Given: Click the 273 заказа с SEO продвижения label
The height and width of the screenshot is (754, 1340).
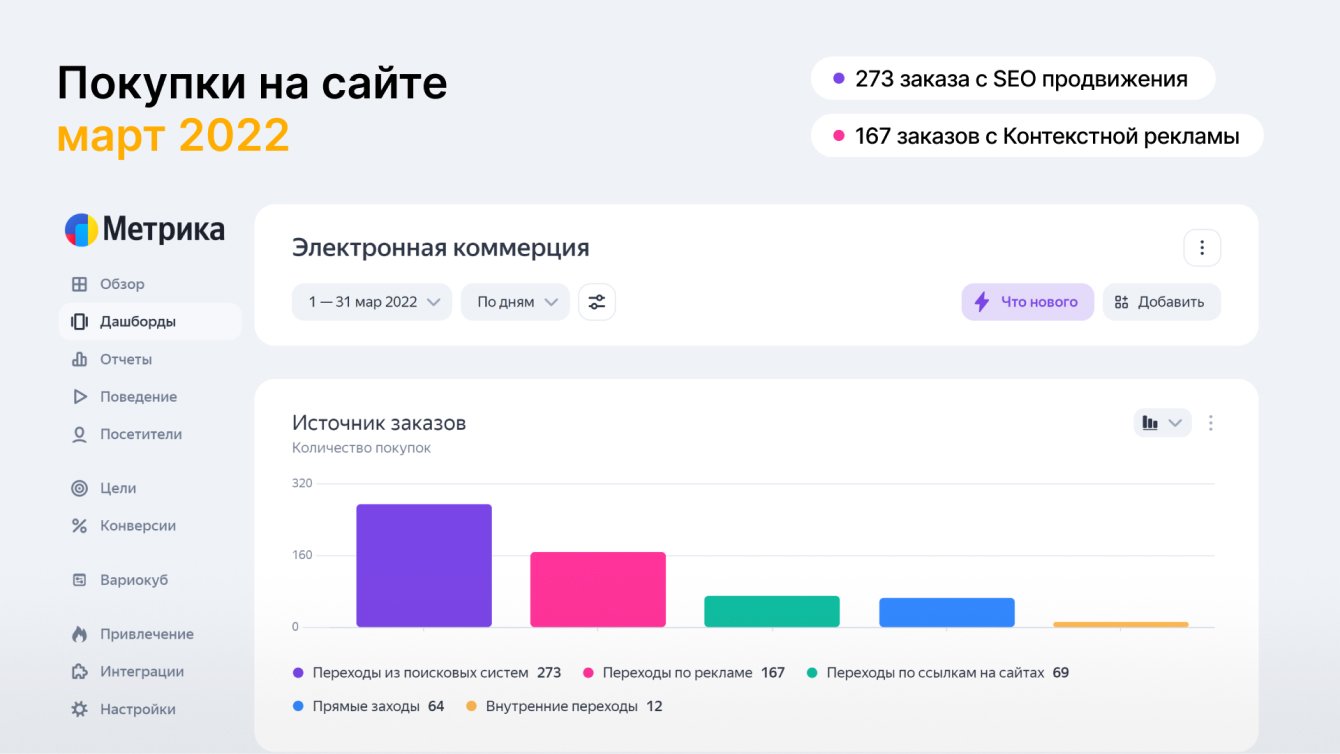Looking at the screenshot, I should pyautogui.click(x=1013, y=78).
